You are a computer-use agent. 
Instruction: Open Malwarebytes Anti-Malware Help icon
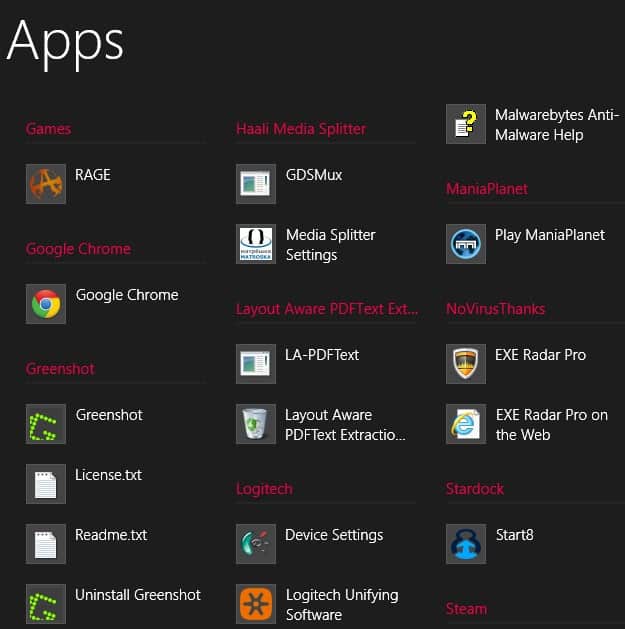[466, 124]
